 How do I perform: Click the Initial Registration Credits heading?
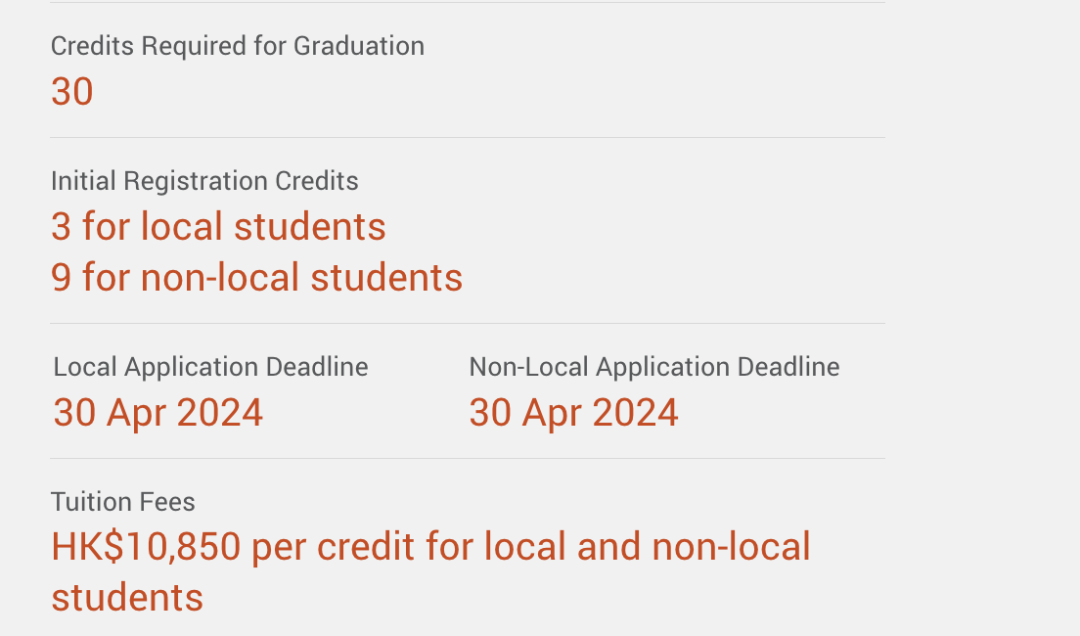205,181
